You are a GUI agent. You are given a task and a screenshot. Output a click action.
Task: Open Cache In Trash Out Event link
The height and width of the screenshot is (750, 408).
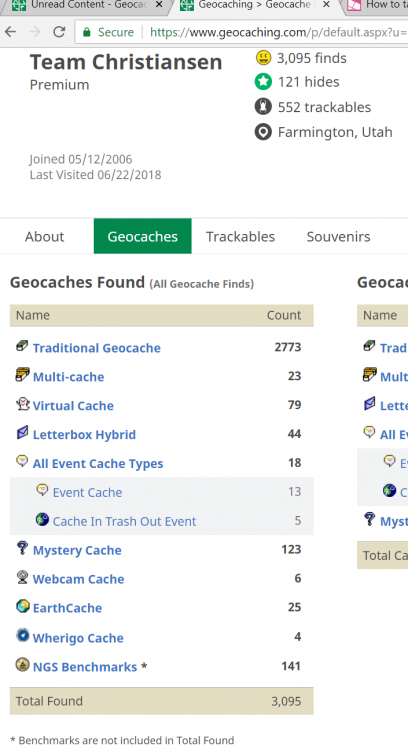124,521
